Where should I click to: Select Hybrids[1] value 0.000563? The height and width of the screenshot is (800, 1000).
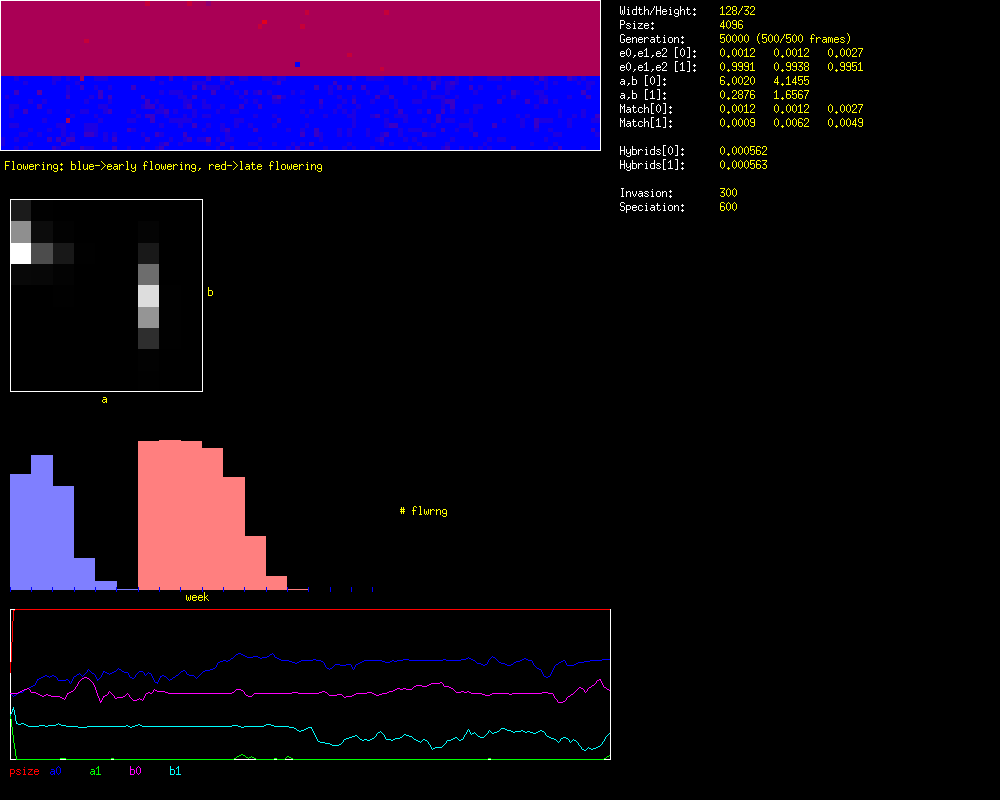click(x=743, y=166)
